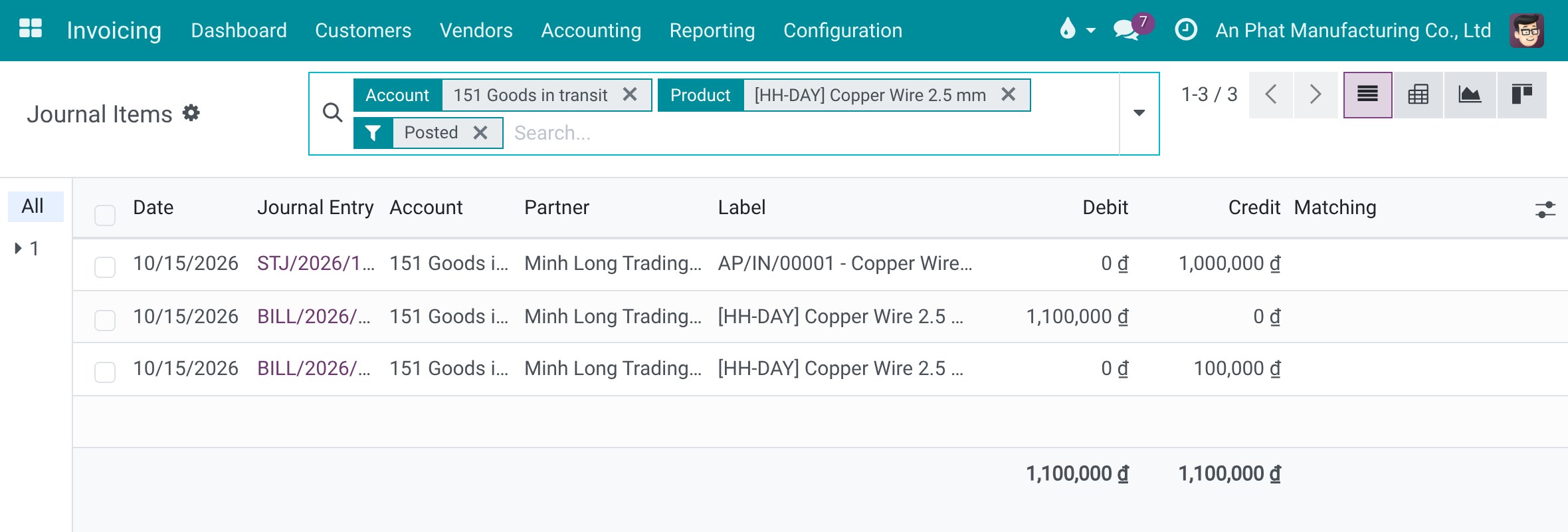Click the pager counter 1-3 / 3
Viewport: 1568px width, 532px height.
tap(1209, 94)
